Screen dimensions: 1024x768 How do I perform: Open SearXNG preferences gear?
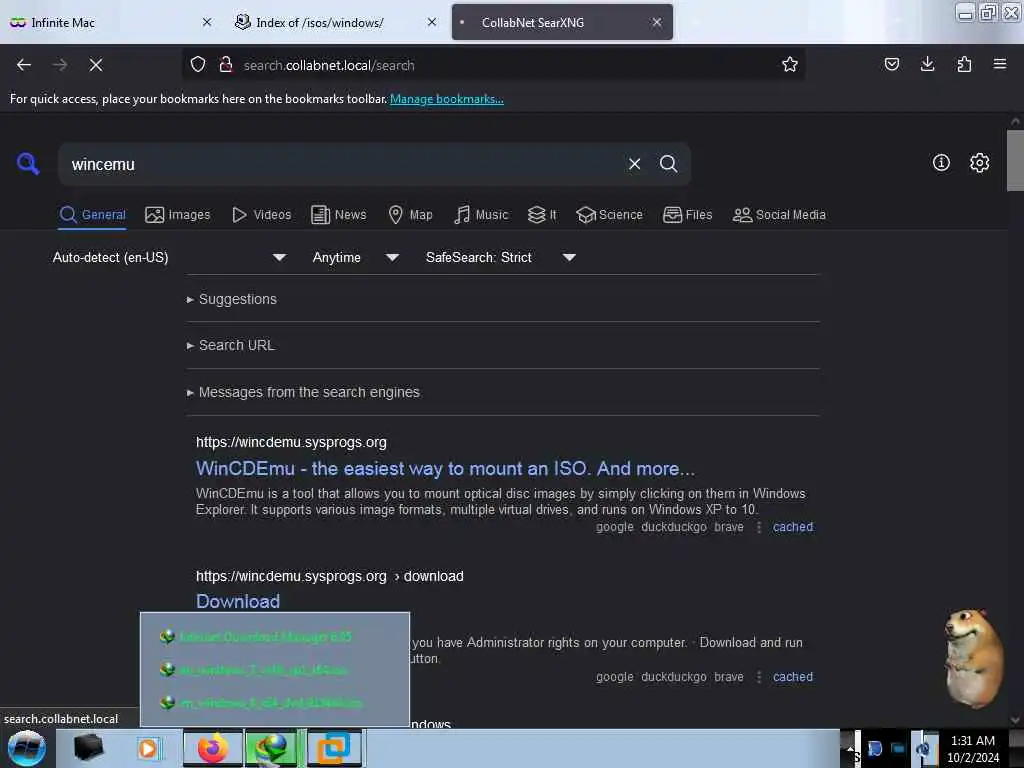[979, 163]
